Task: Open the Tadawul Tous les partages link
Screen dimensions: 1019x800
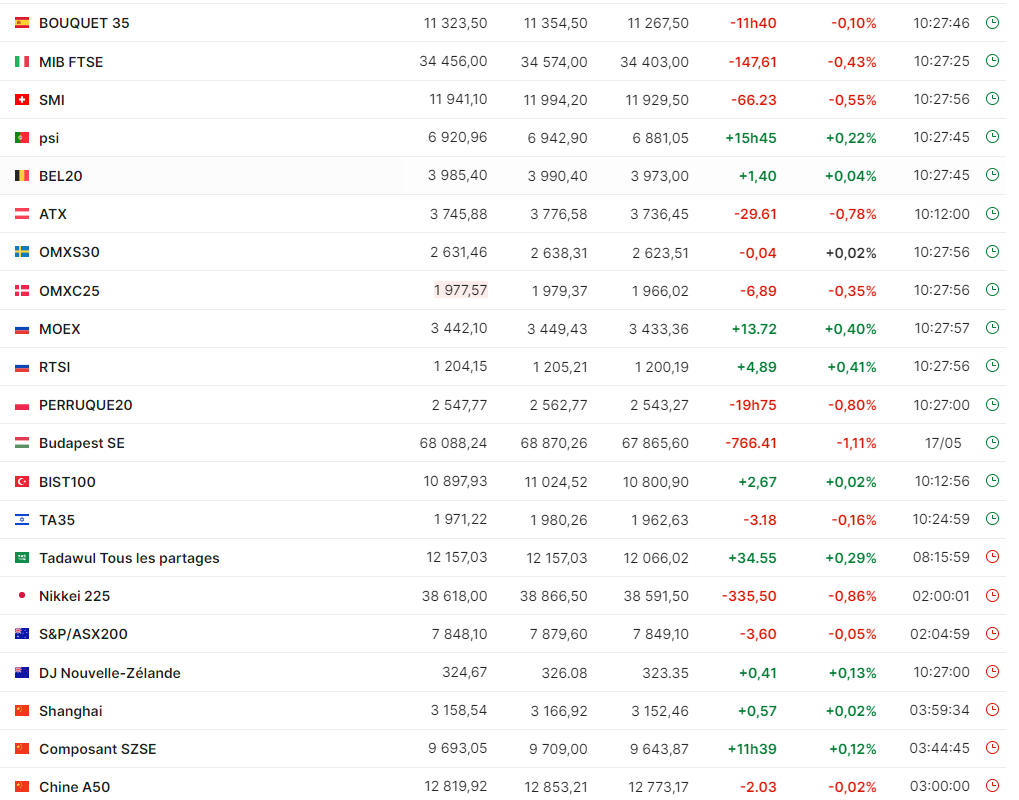Action: (x=129, y=558)
